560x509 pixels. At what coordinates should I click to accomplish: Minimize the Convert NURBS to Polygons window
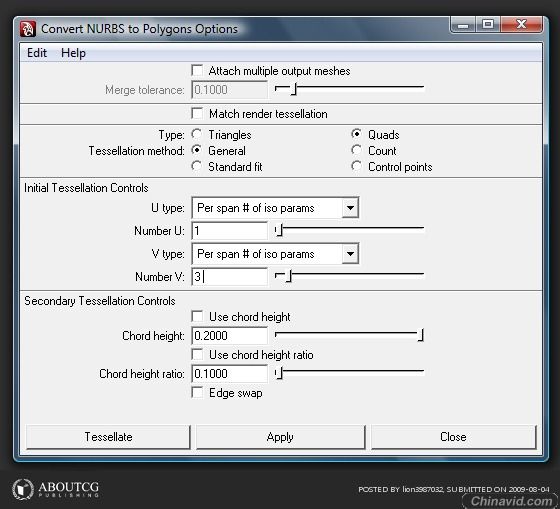[463, 25]
